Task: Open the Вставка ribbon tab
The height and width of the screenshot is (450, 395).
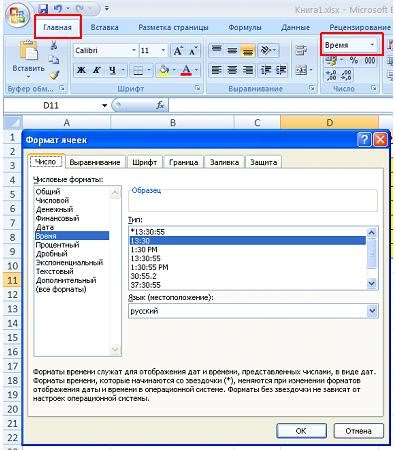Action: click(x=104, y=27)
